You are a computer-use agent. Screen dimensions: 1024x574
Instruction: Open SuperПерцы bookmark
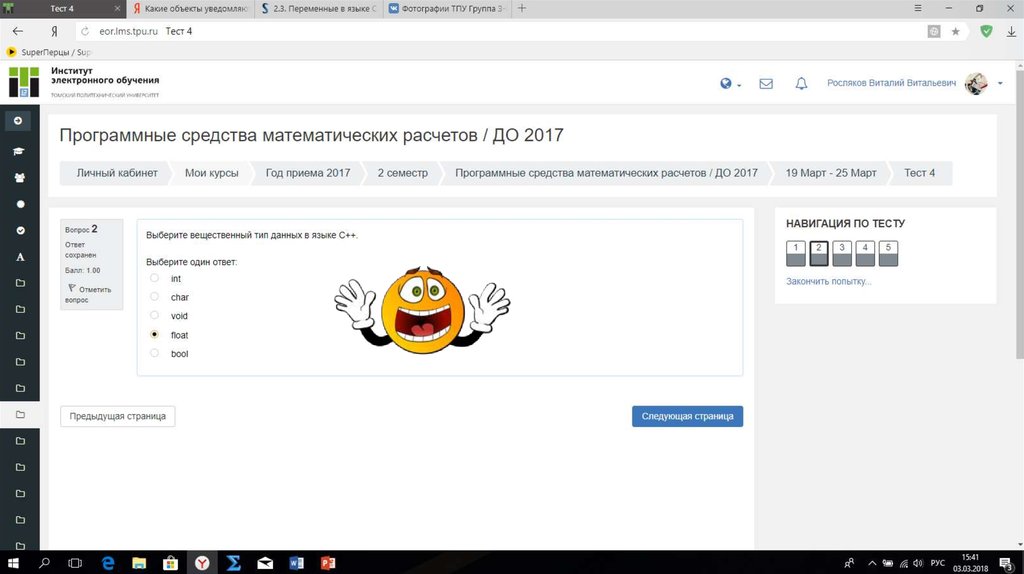coord(49,52)
